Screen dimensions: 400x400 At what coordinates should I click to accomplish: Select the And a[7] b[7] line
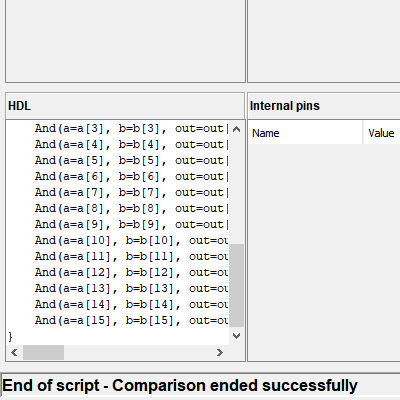pos(132,193)
